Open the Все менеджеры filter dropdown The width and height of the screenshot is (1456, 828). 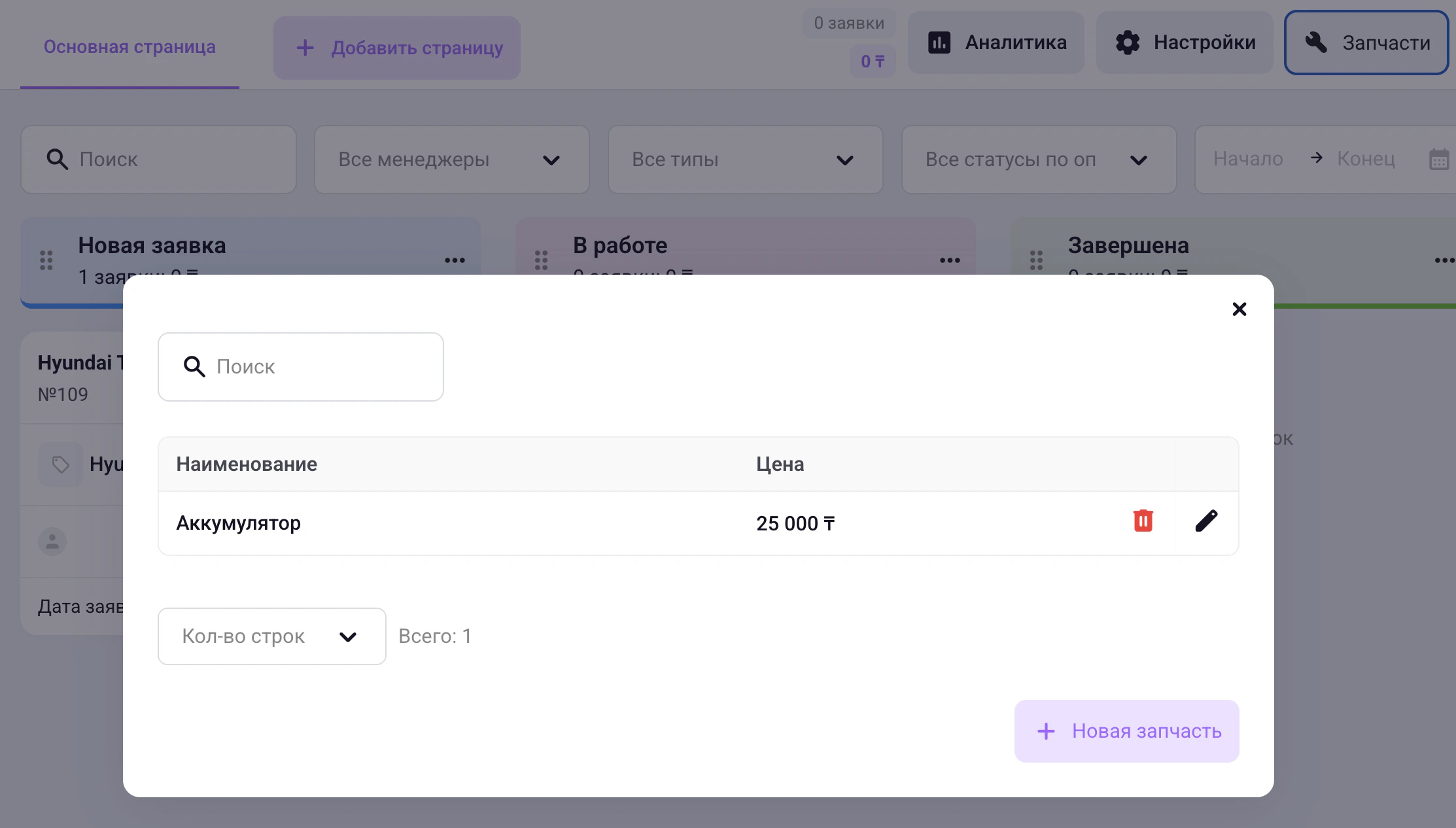click(451, 160)
